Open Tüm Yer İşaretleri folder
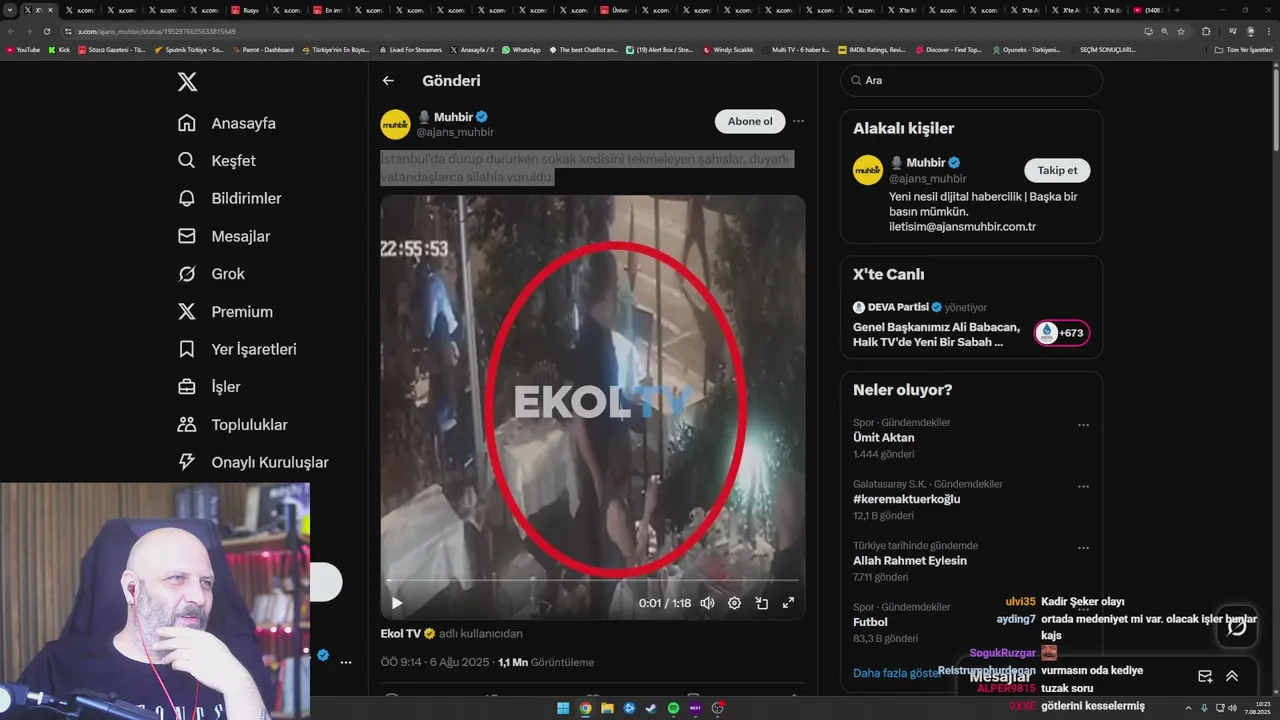Image resolution: width=1280 pixels, height=720 pixels. pyautogui.click(x=1243, y=49)
